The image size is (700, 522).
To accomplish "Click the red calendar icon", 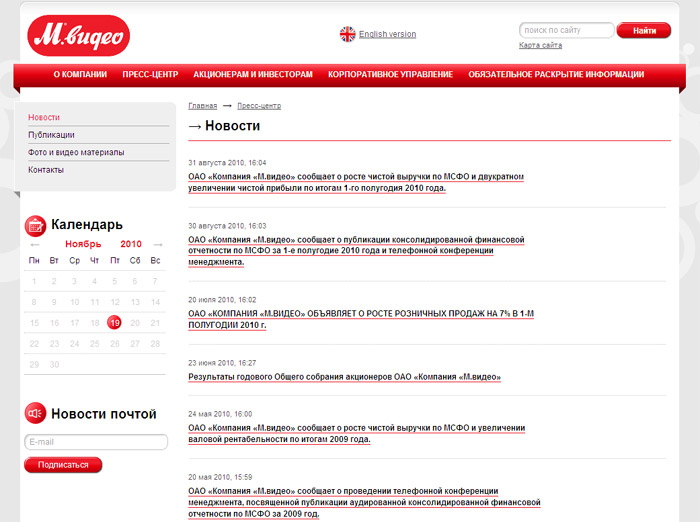I will [x=35, y=225].
